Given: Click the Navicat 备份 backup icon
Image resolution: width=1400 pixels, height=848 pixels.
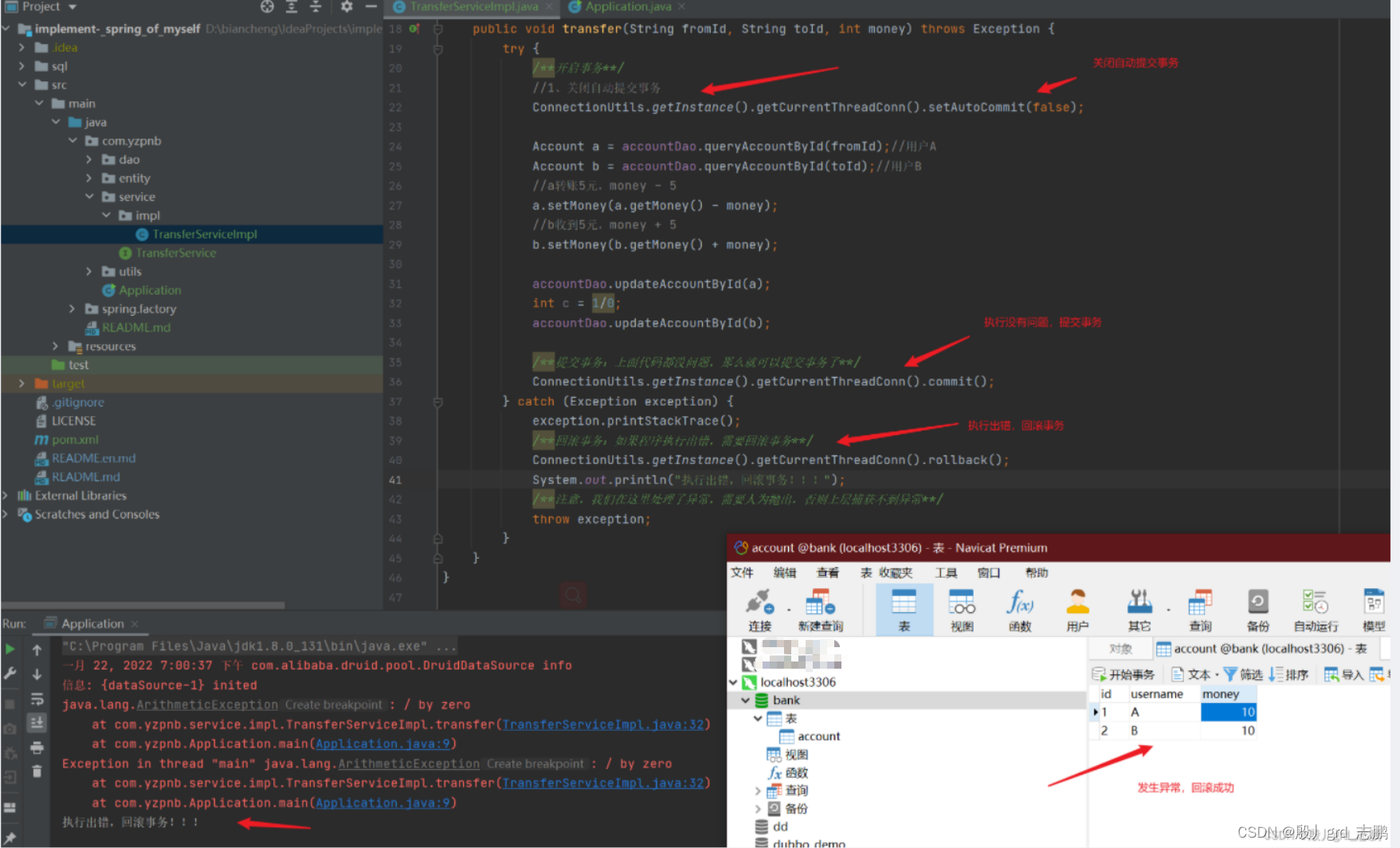Looking at the screenshot, I should pyautogui.click(x=1257, y=610).
